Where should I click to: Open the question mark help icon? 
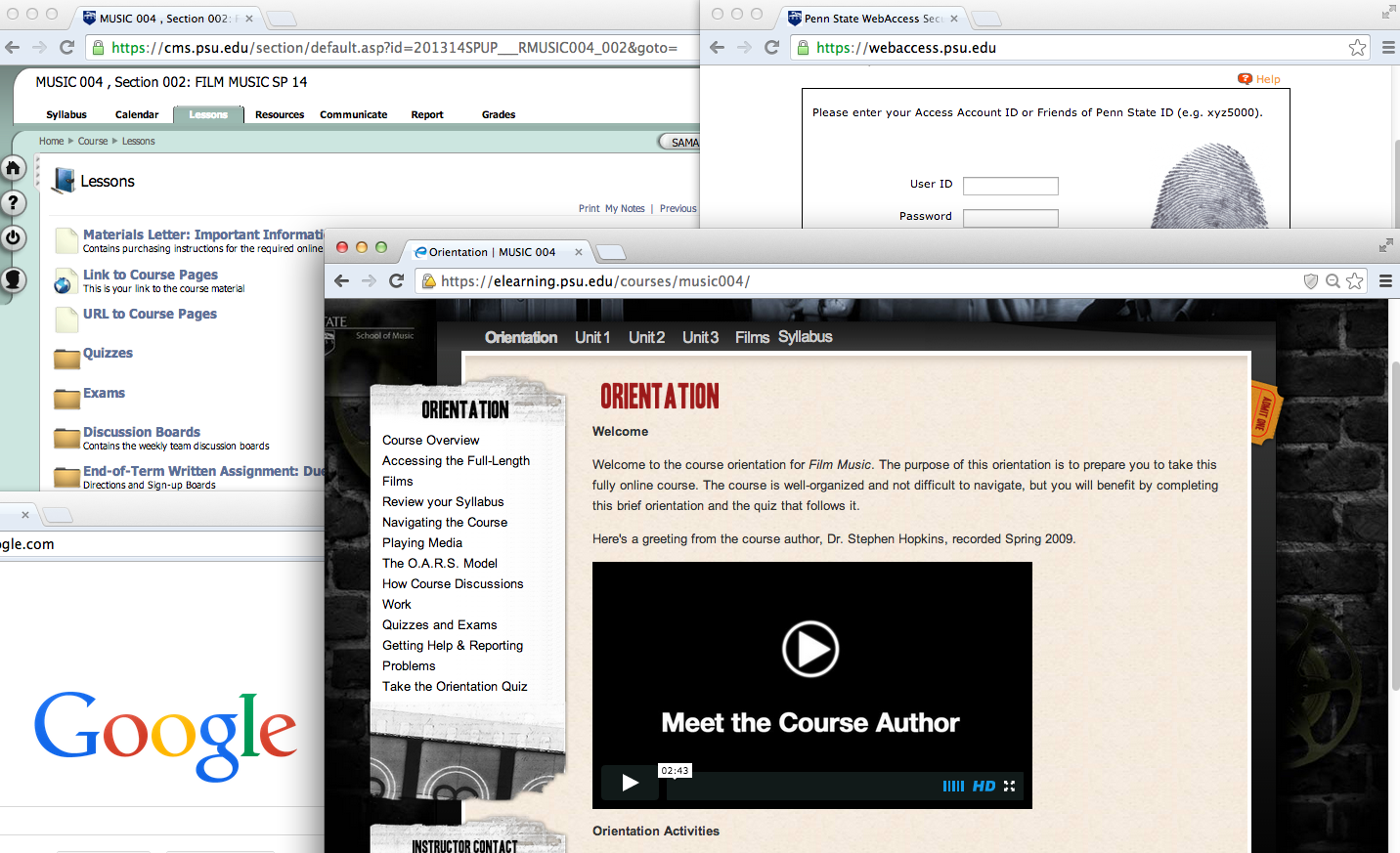coord(13,203)
